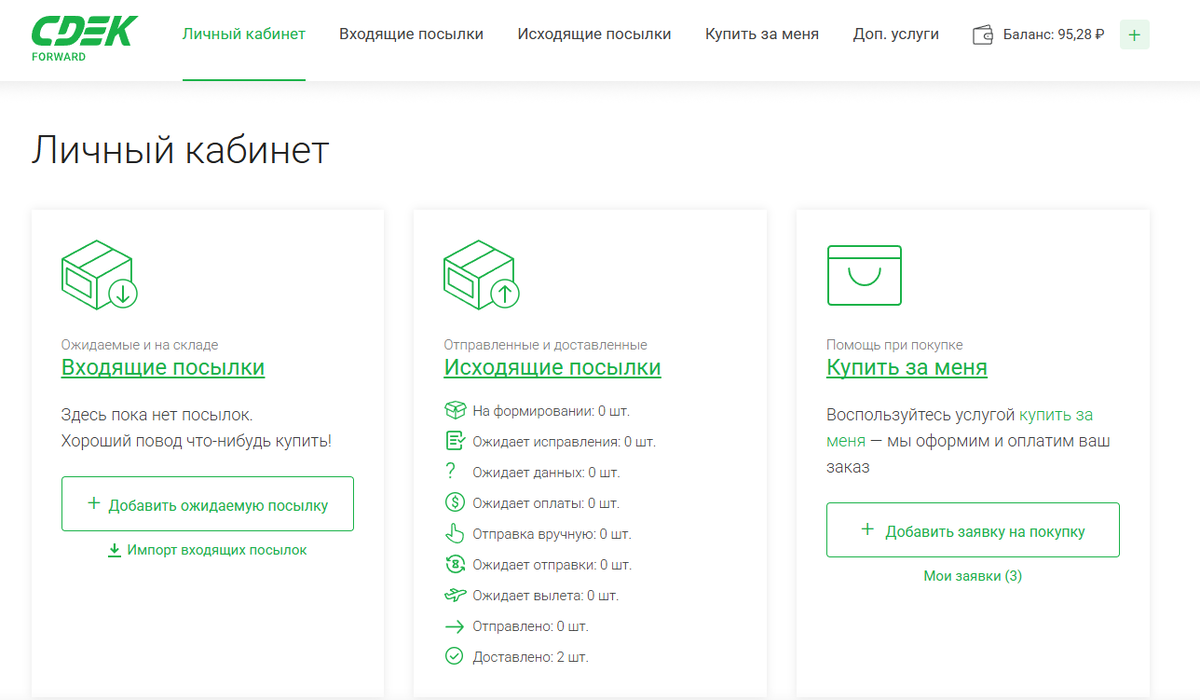Click the download icon by 'Импорт входящих посылок'

(x=114, y=550)
